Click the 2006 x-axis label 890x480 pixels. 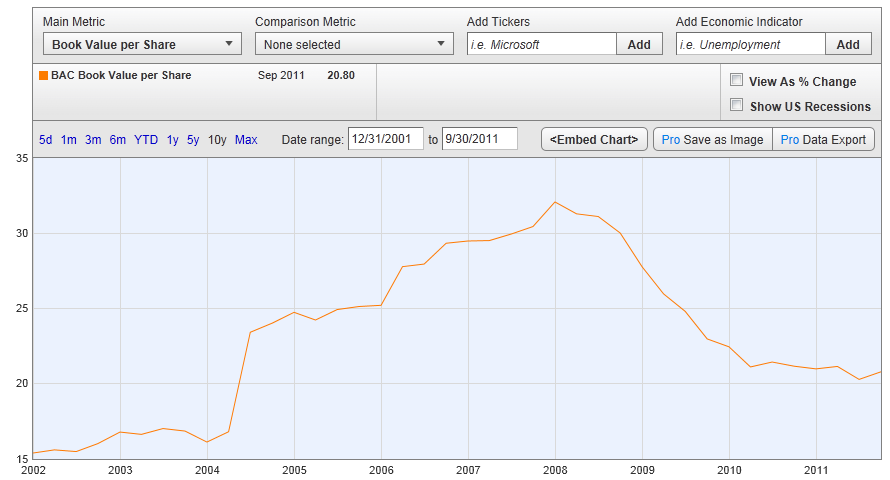point(381,470)
